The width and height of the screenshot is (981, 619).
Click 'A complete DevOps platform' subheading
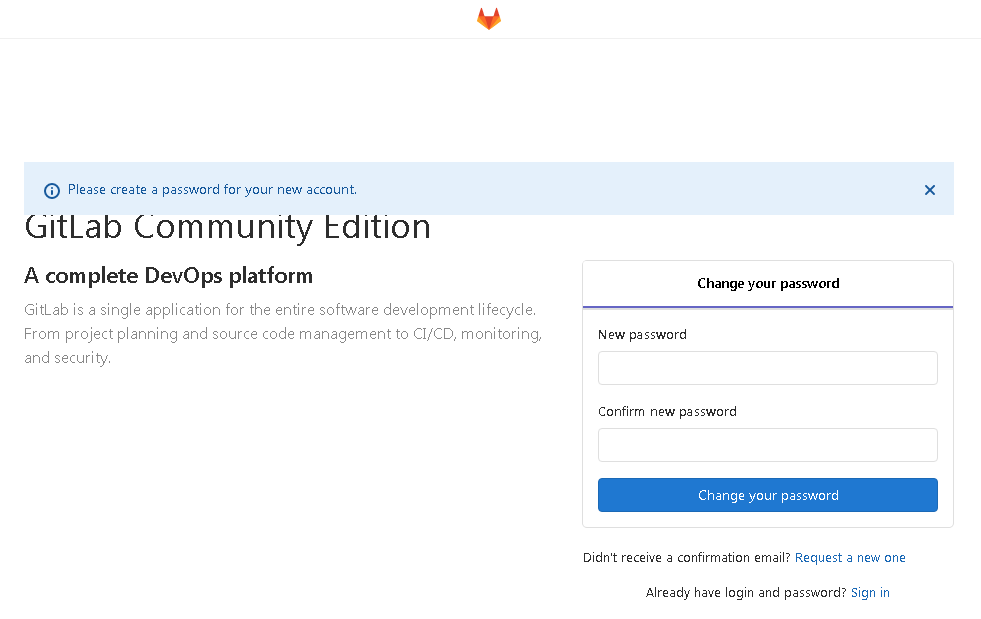168,276
